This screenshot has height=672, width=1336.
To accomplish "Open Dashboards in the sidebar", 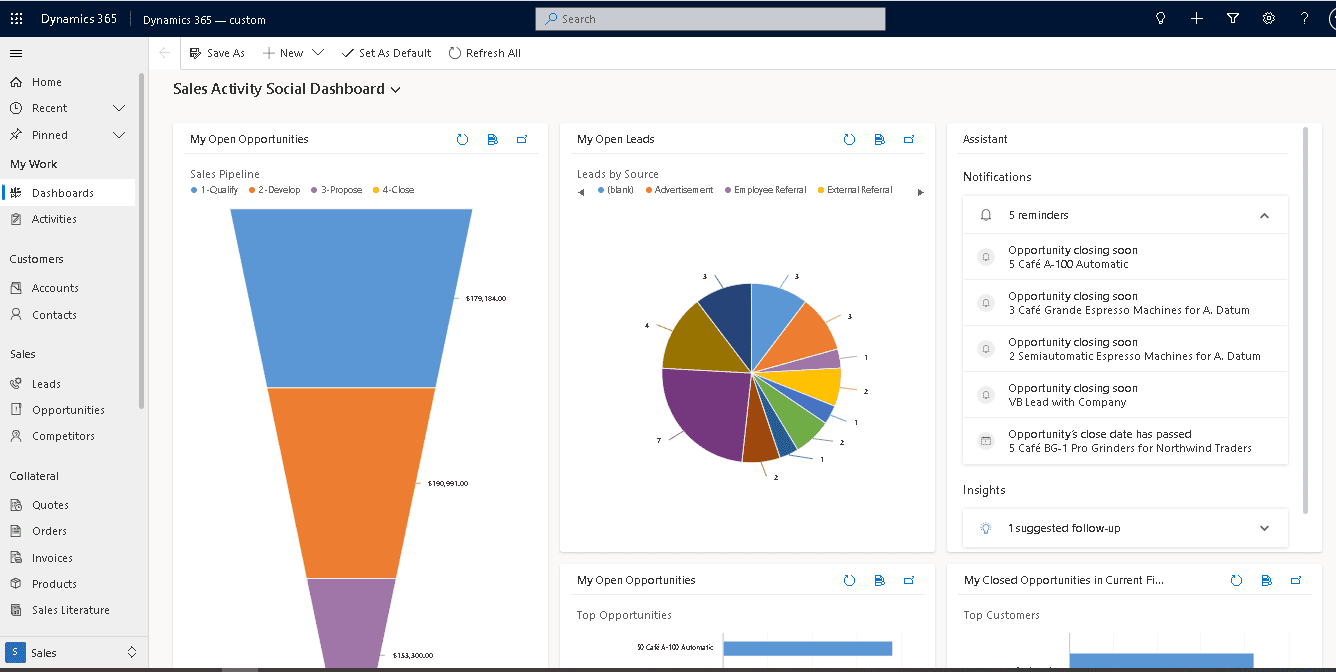I will (68, 193).
